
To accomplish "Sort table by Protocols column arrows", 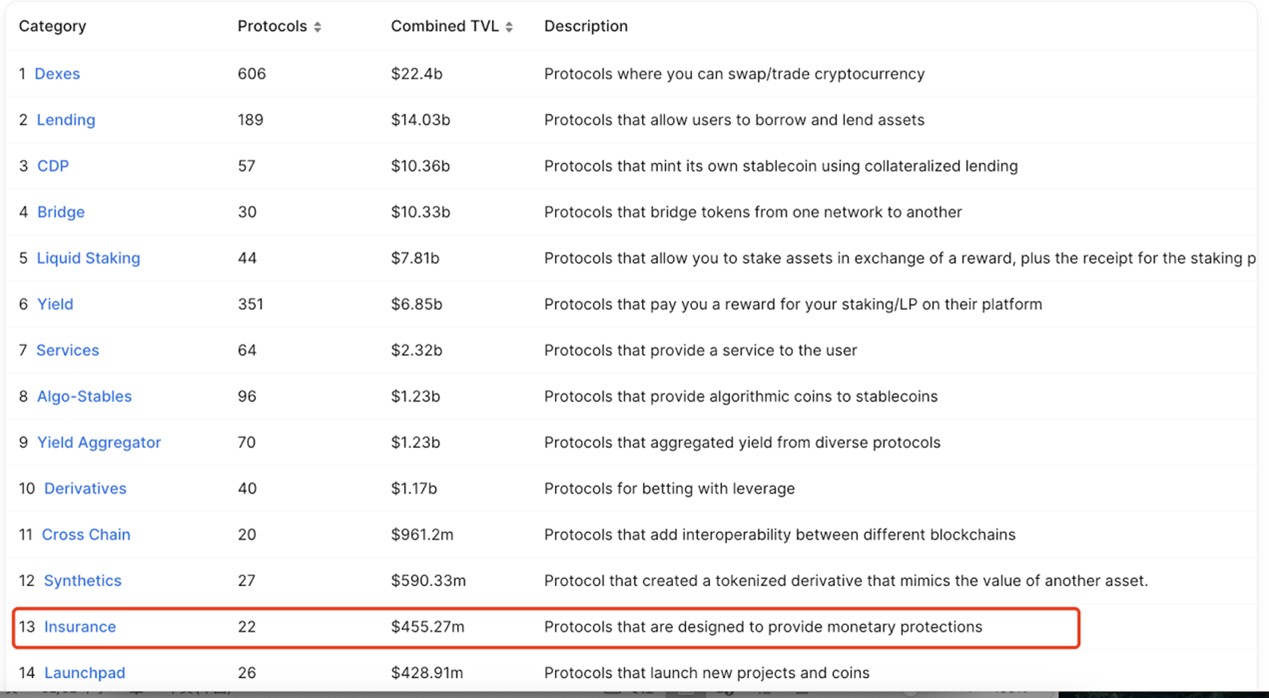I will coord(318,27).
